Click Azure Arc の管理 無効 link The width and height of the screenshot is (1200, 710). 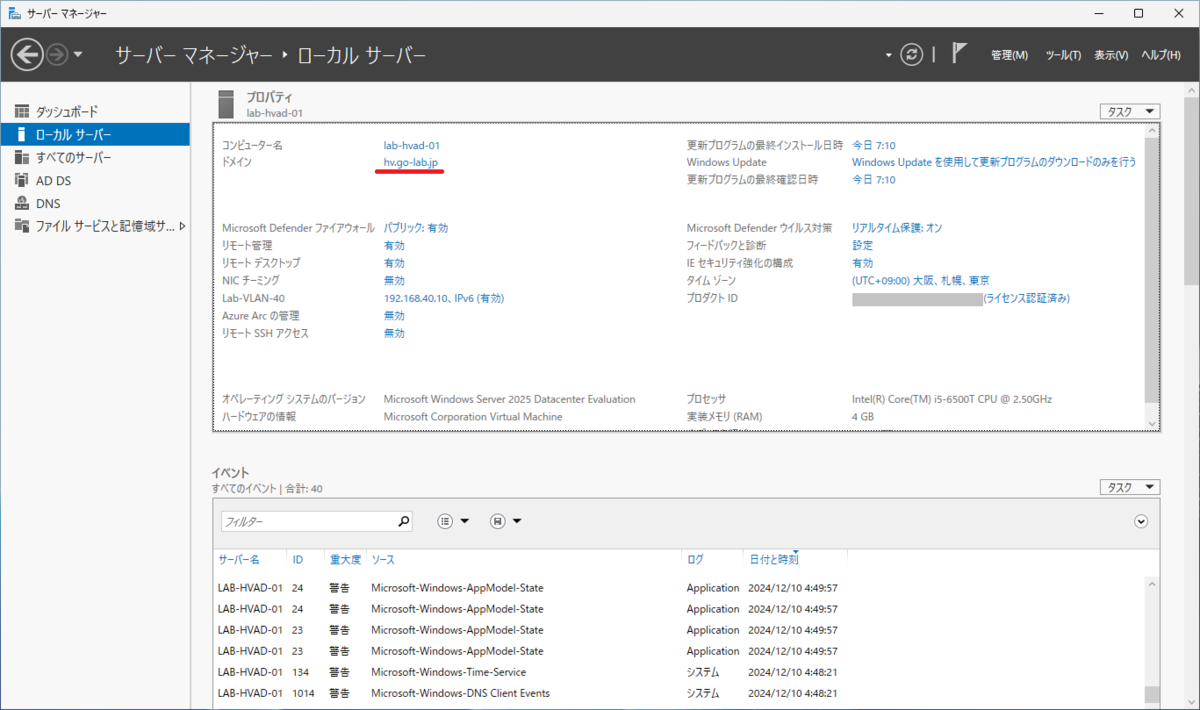click(x=394, y=315)
